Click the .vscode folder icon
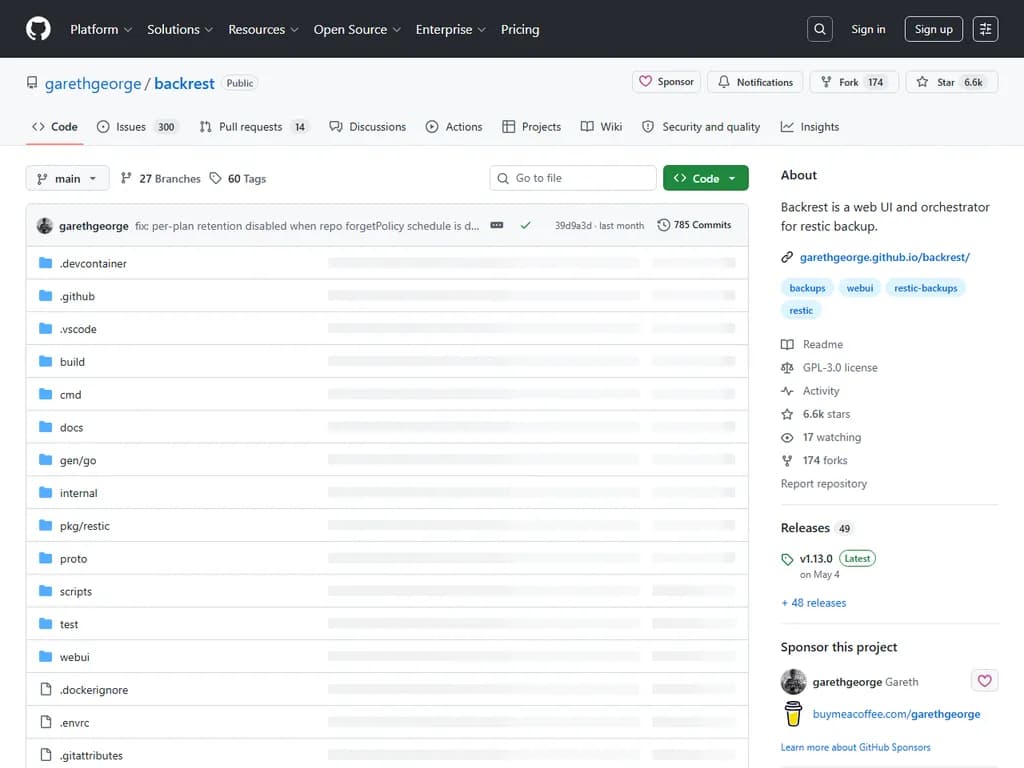Viewport: 1024px width, 768px height. (x=45, y=328)
